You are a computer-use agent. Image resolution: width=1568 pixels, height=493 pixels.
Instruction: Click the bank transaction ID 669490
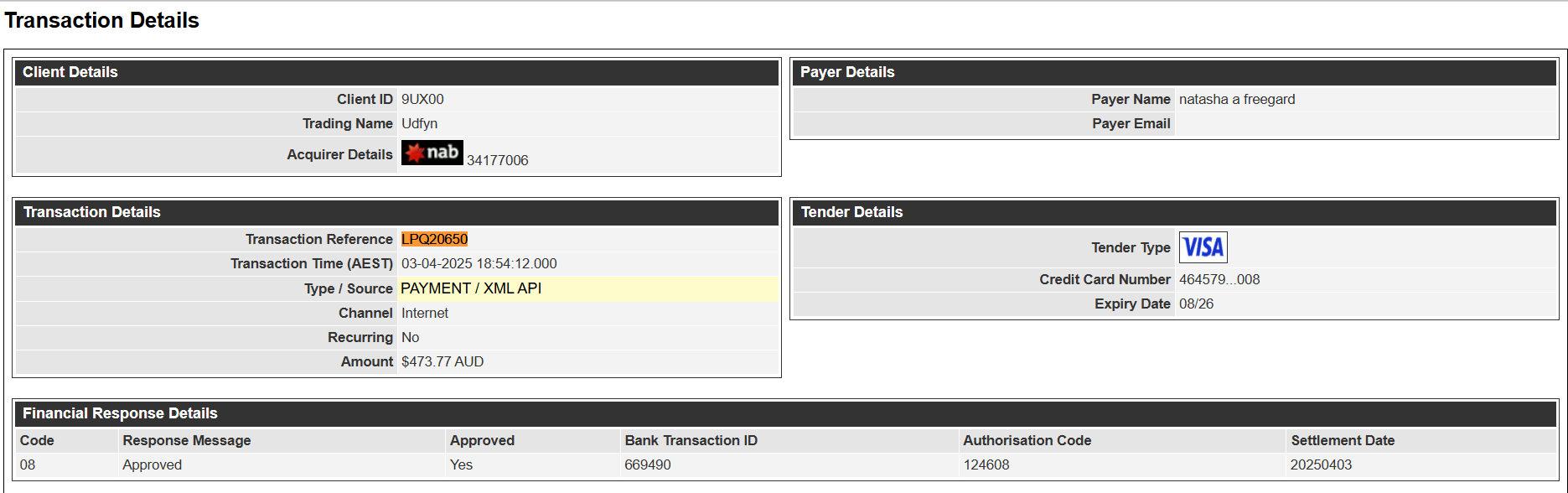click(x=648, y=464)
